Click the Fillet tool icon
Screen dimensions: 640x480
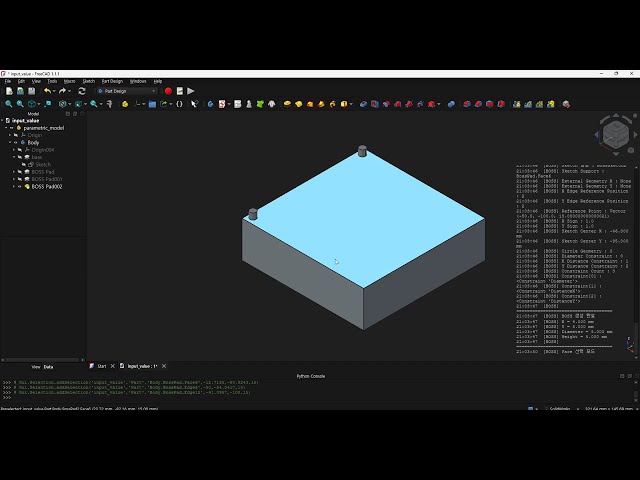pos(467,104)
